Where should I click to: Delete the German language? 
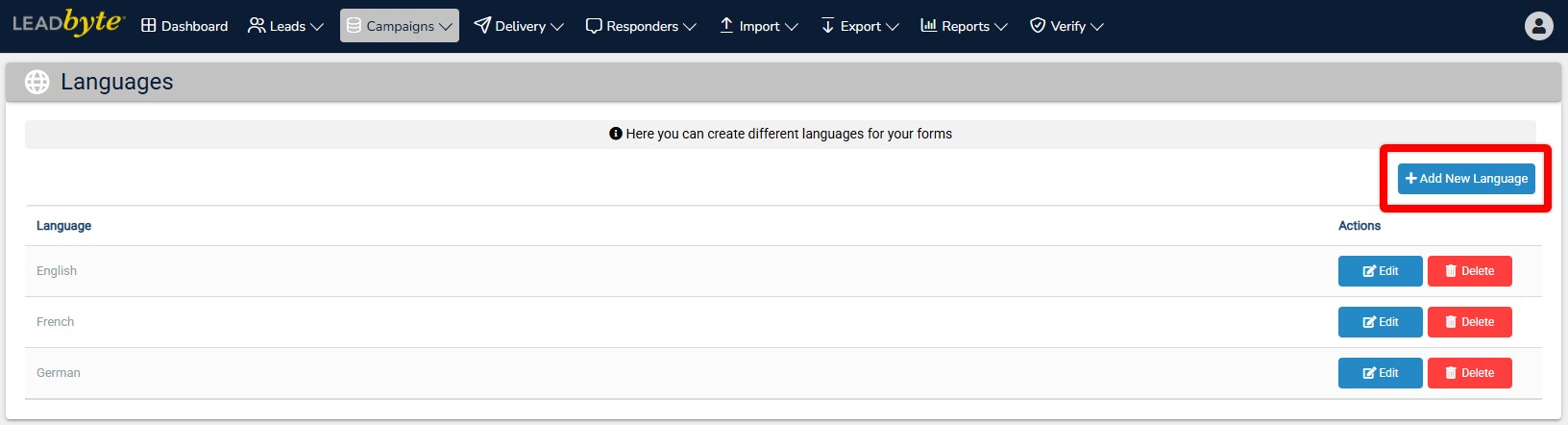click(x=1470, y=373)
